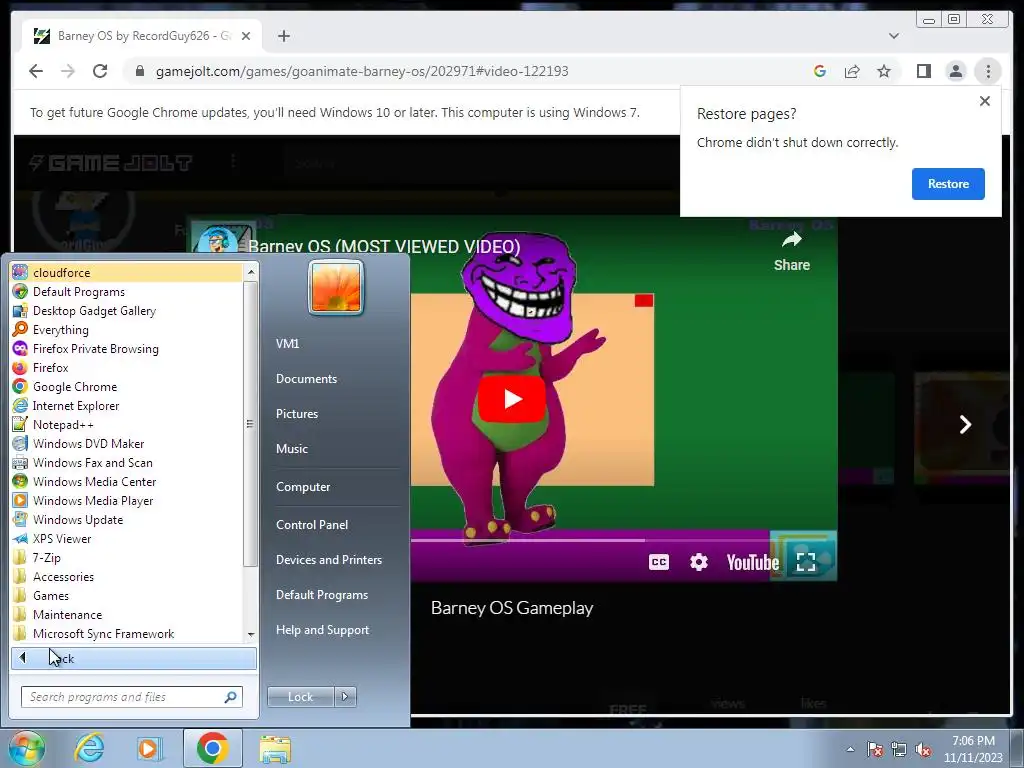
Task: Open the shutdown options arrow beside Lock
Action: [345, 696]
